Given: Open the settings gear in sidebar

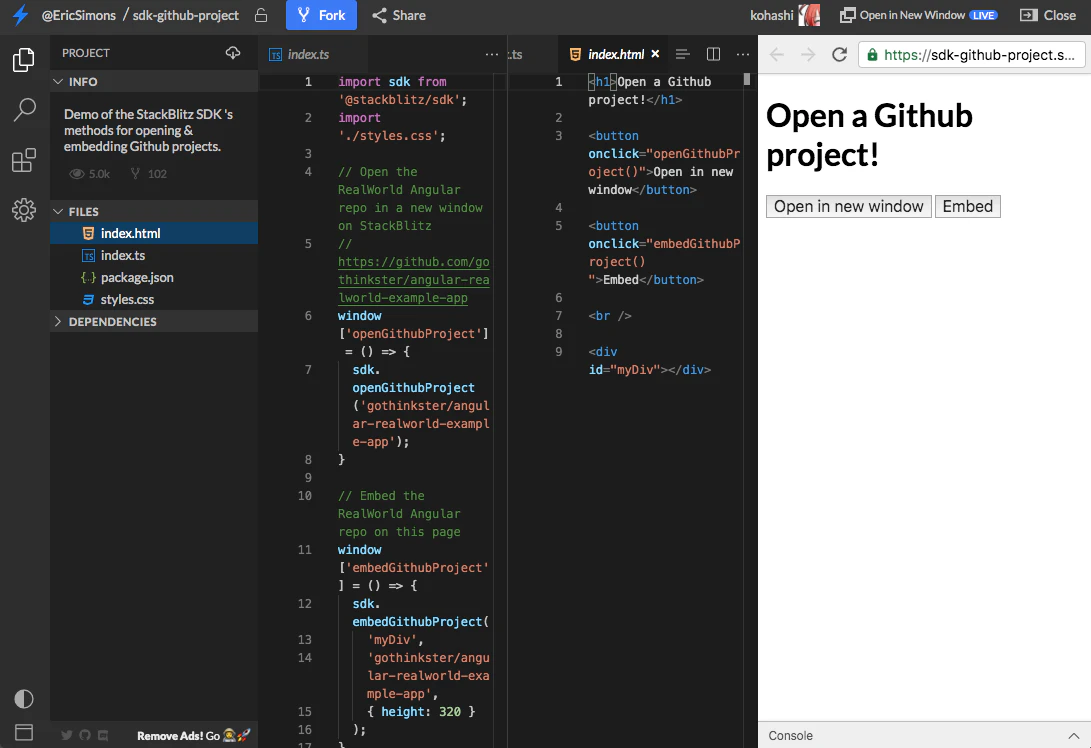Looking at the screenshot, I should 24,209.
